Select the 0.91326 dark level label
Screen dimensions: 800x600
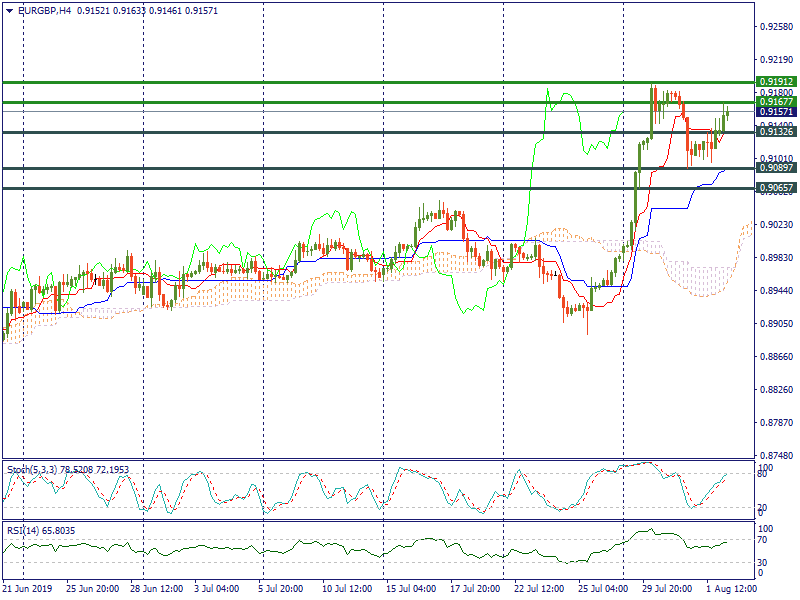tap(775, 132)
